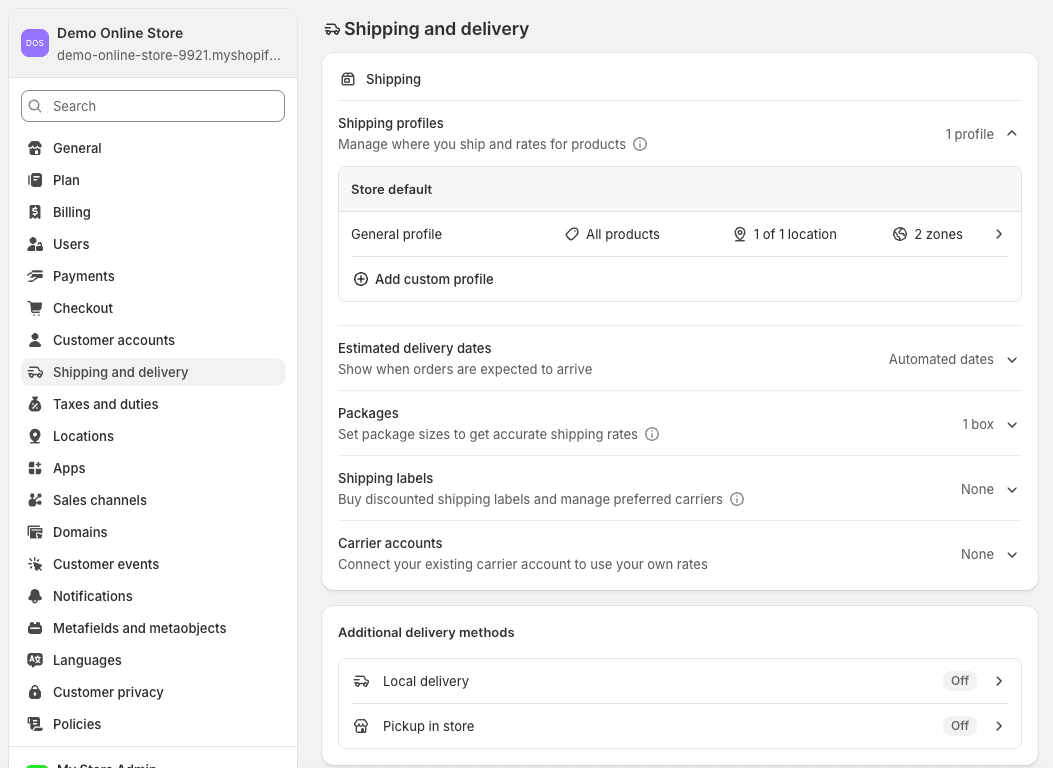Click the Payments hand icon in sidebar

(35, 276)
